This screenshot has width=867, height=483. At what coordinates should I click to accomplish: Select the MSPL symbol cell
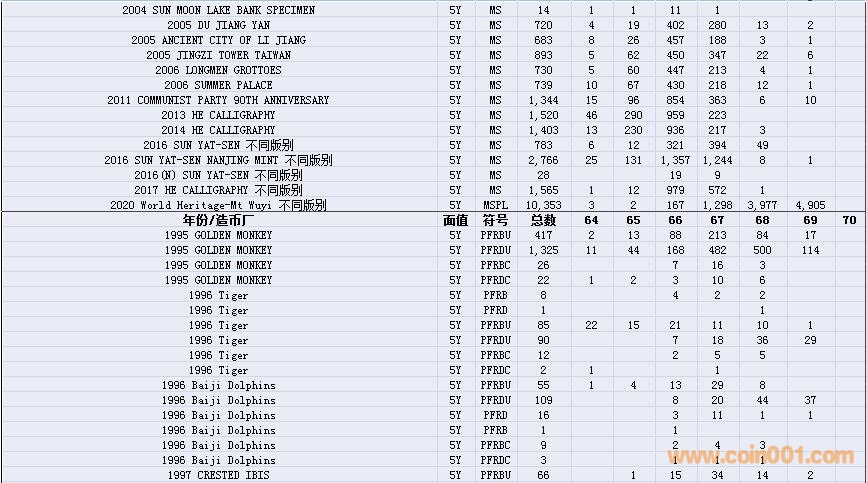(495, 205)
